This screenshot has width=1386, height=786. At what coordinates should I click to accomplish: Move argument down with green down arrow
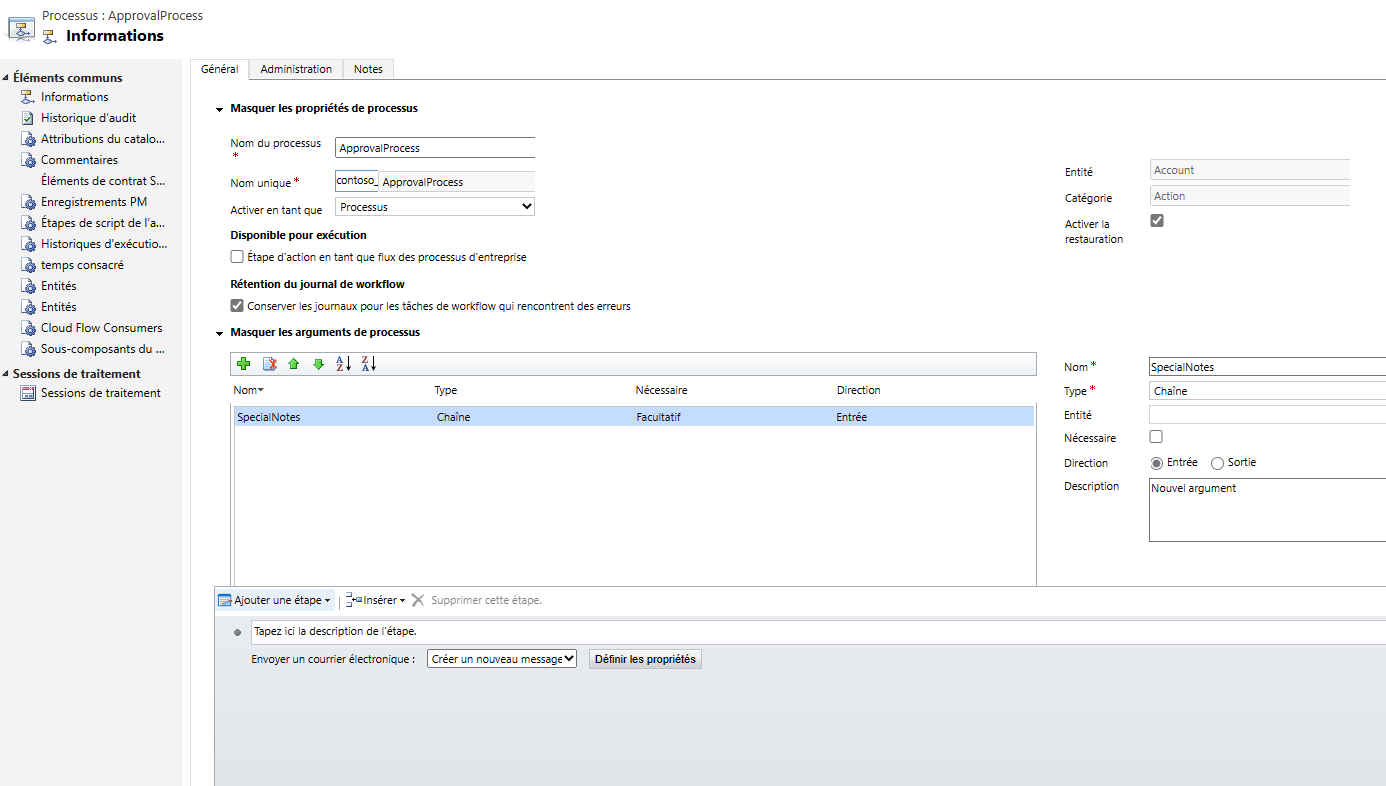click(318, 364)
